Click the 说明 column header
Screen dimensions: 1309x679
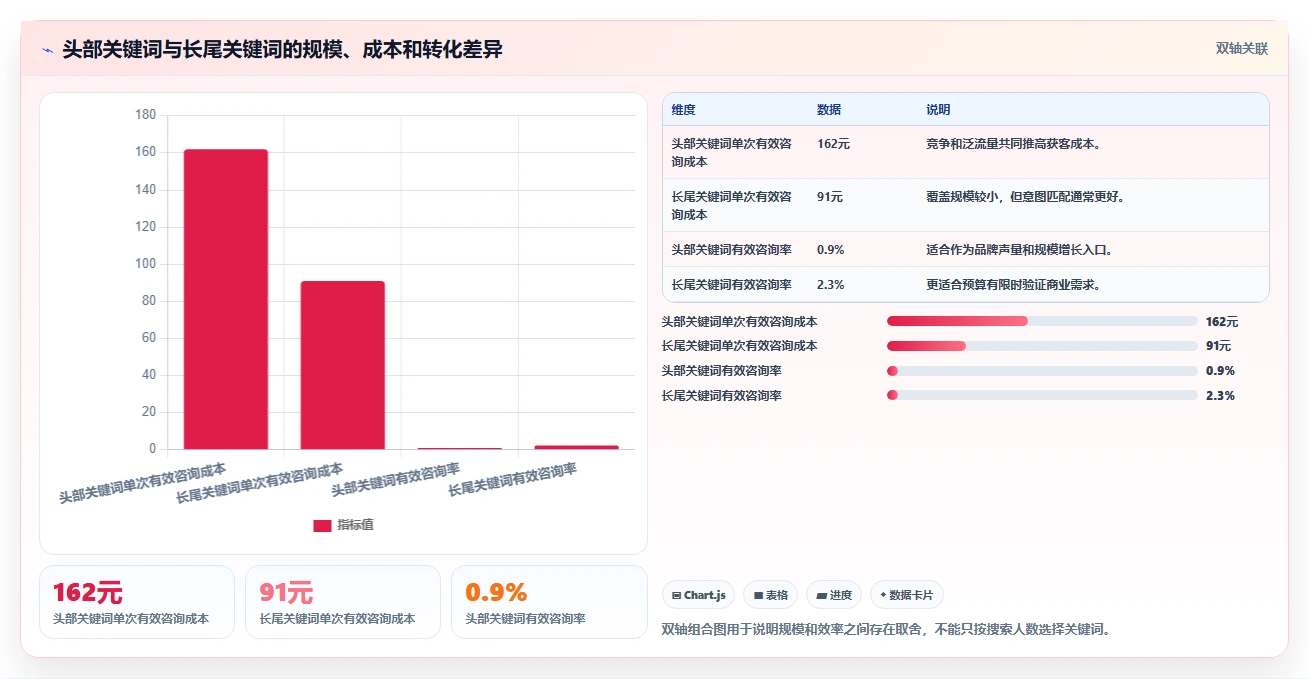click(938, 110)
